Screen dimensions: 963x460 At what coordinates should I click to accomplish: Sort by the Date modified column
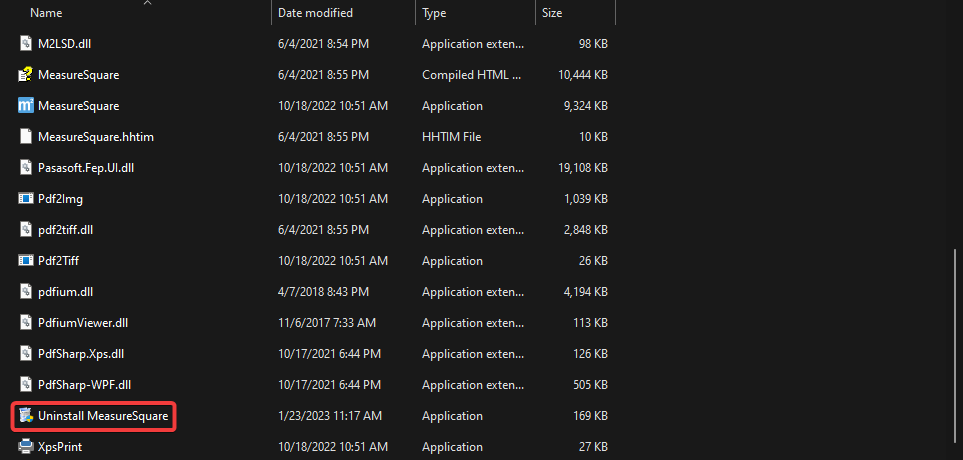point(315,14)
